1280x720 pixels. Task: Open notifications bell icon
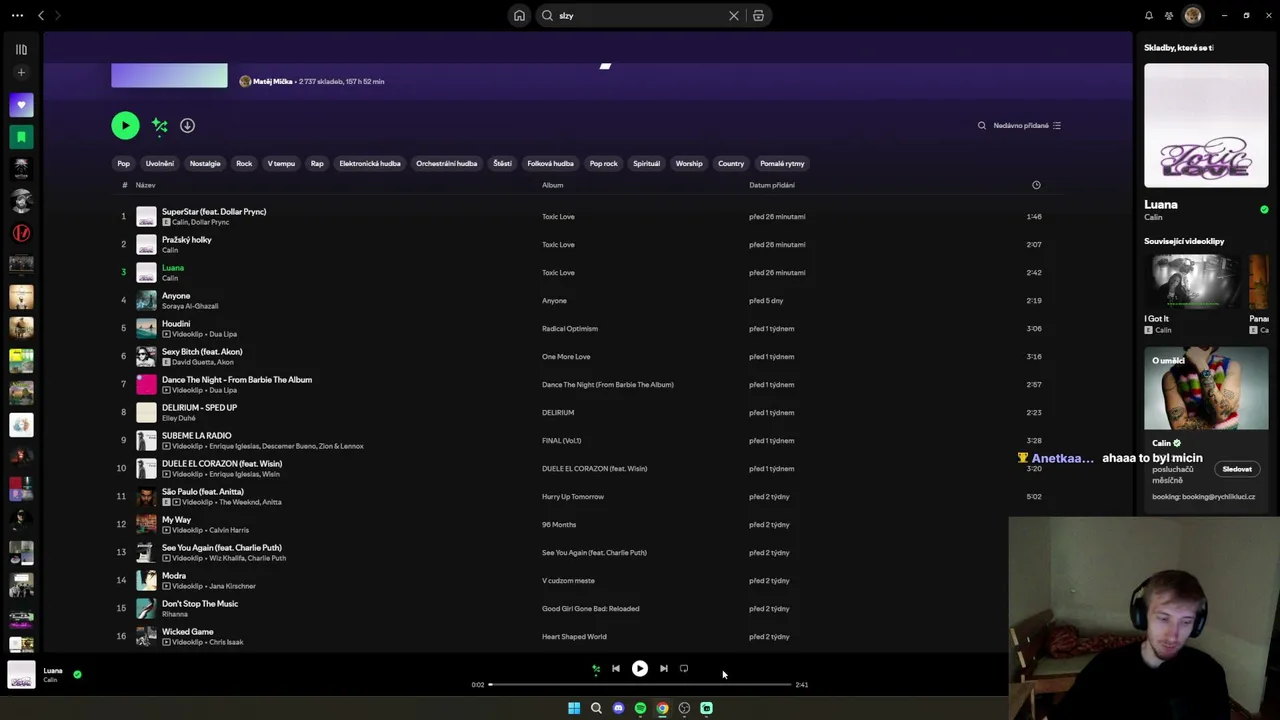coord(1148,16)
